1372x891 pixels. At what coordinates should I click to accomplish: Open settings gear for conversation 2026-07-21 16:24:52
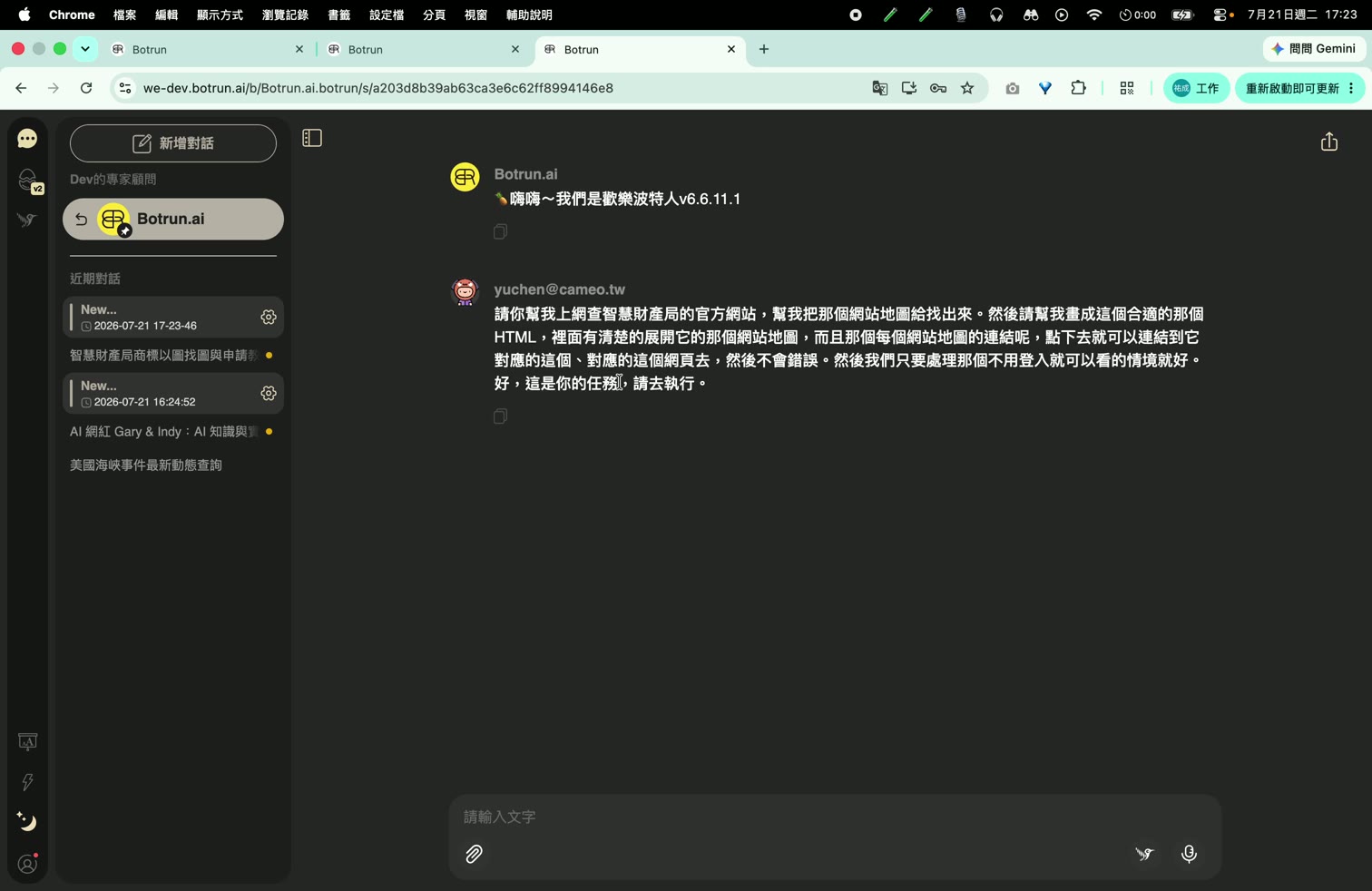pyautogui.click(x=269, y=393)
